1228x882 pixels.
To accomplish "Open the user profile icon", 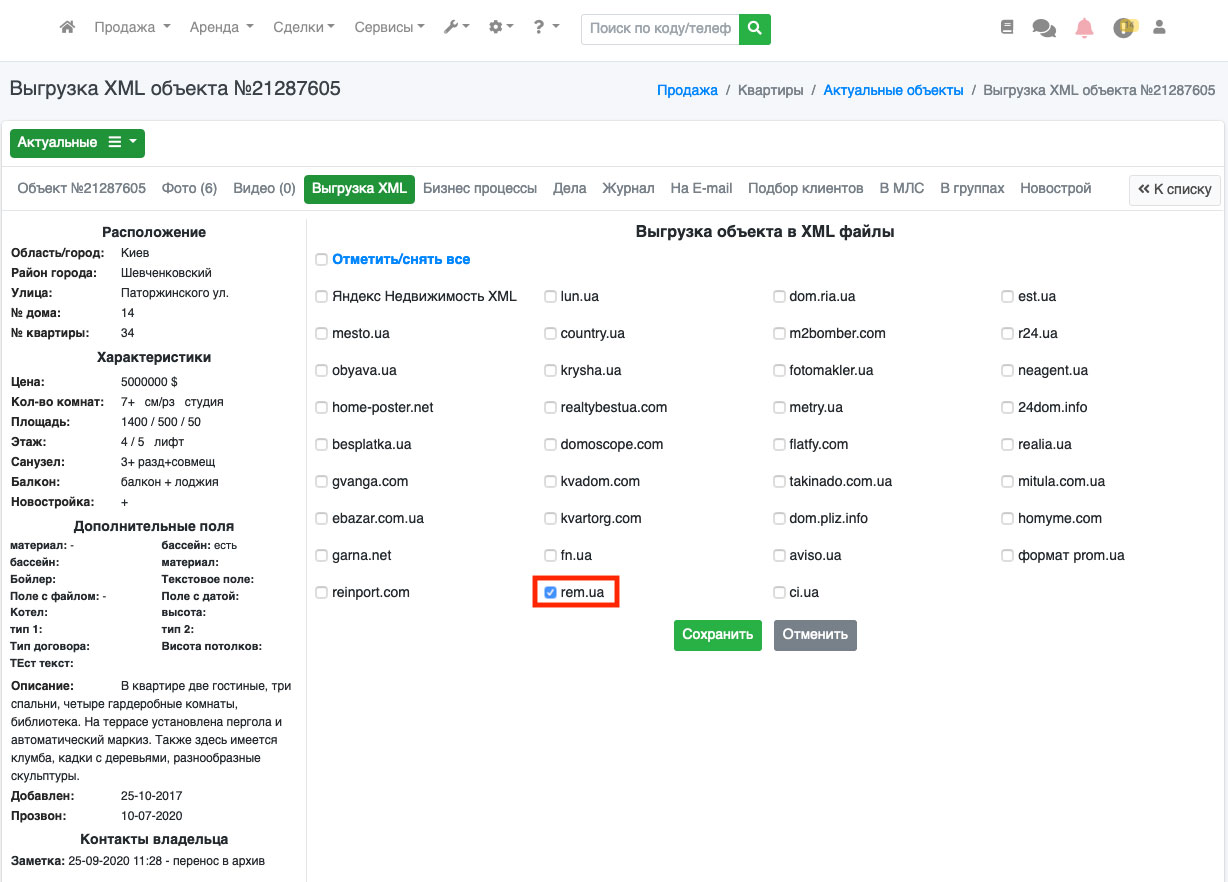I will coord(1160,28).
